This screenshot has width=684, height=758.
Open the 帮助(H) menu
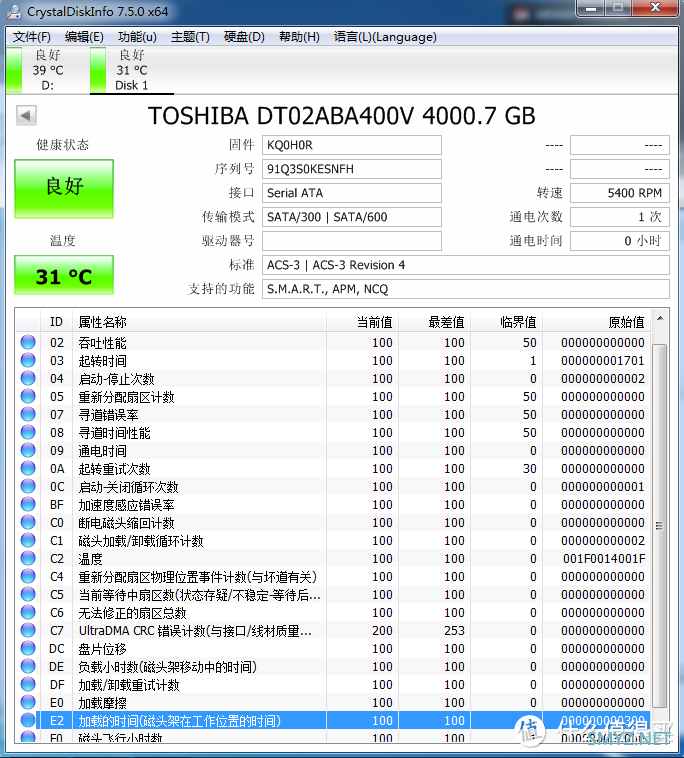(x=299, y=37)
